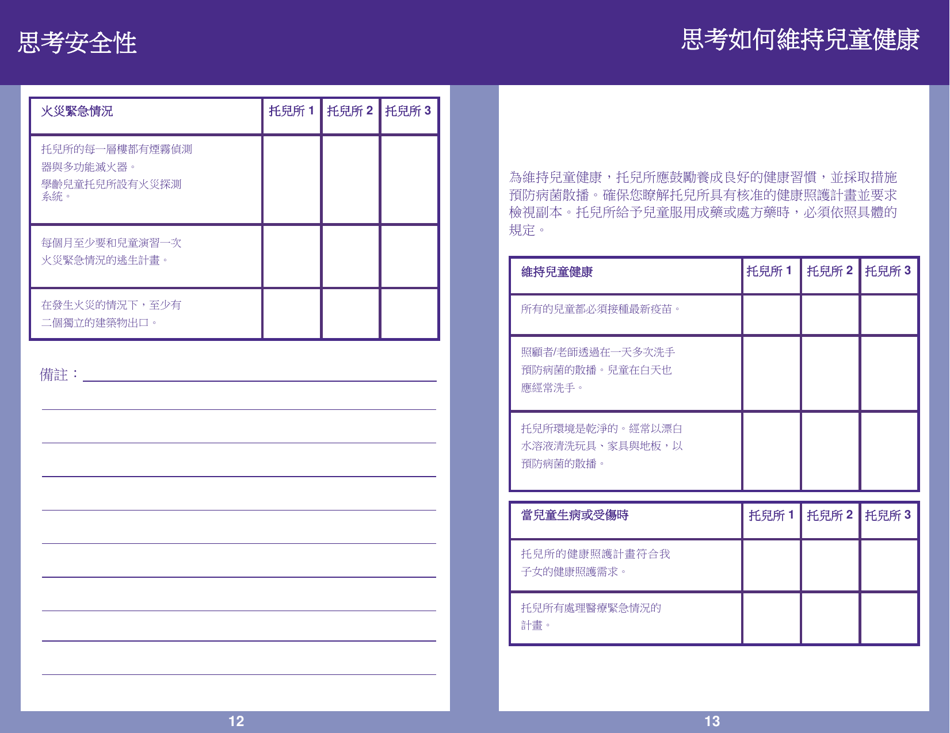Check the 托兒所 1 box for monthly fire drill row

[x=289, y=255]
